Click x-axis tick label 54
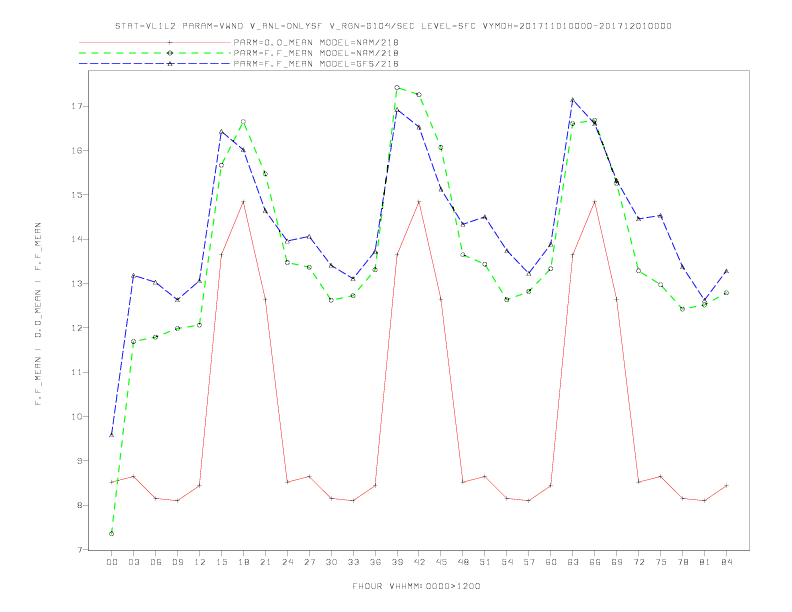792x612 pixels. click(507, 562)
